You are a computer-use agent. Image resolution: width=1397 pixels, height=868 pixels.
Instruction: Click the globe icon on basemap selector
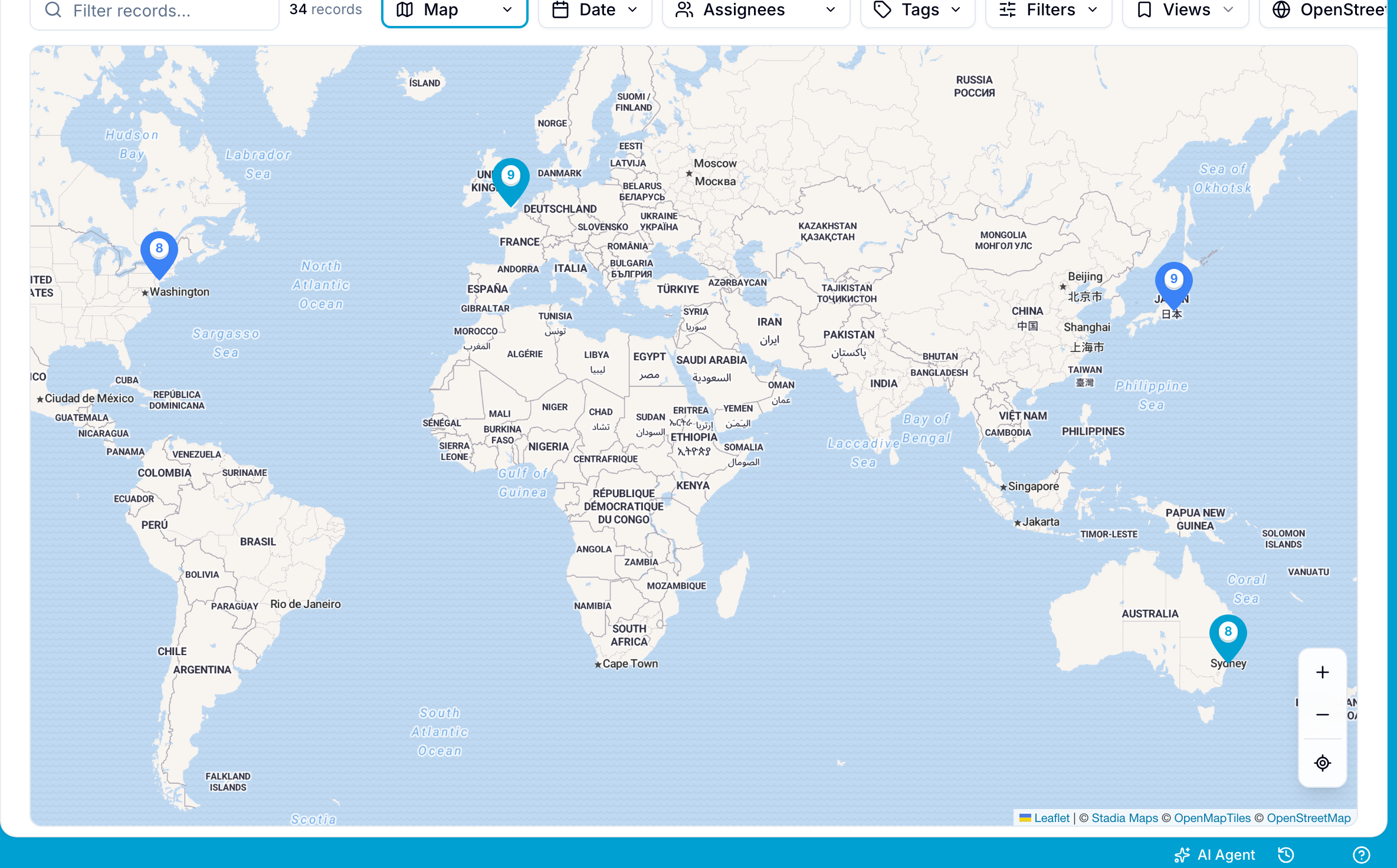tap(1281, 10)
